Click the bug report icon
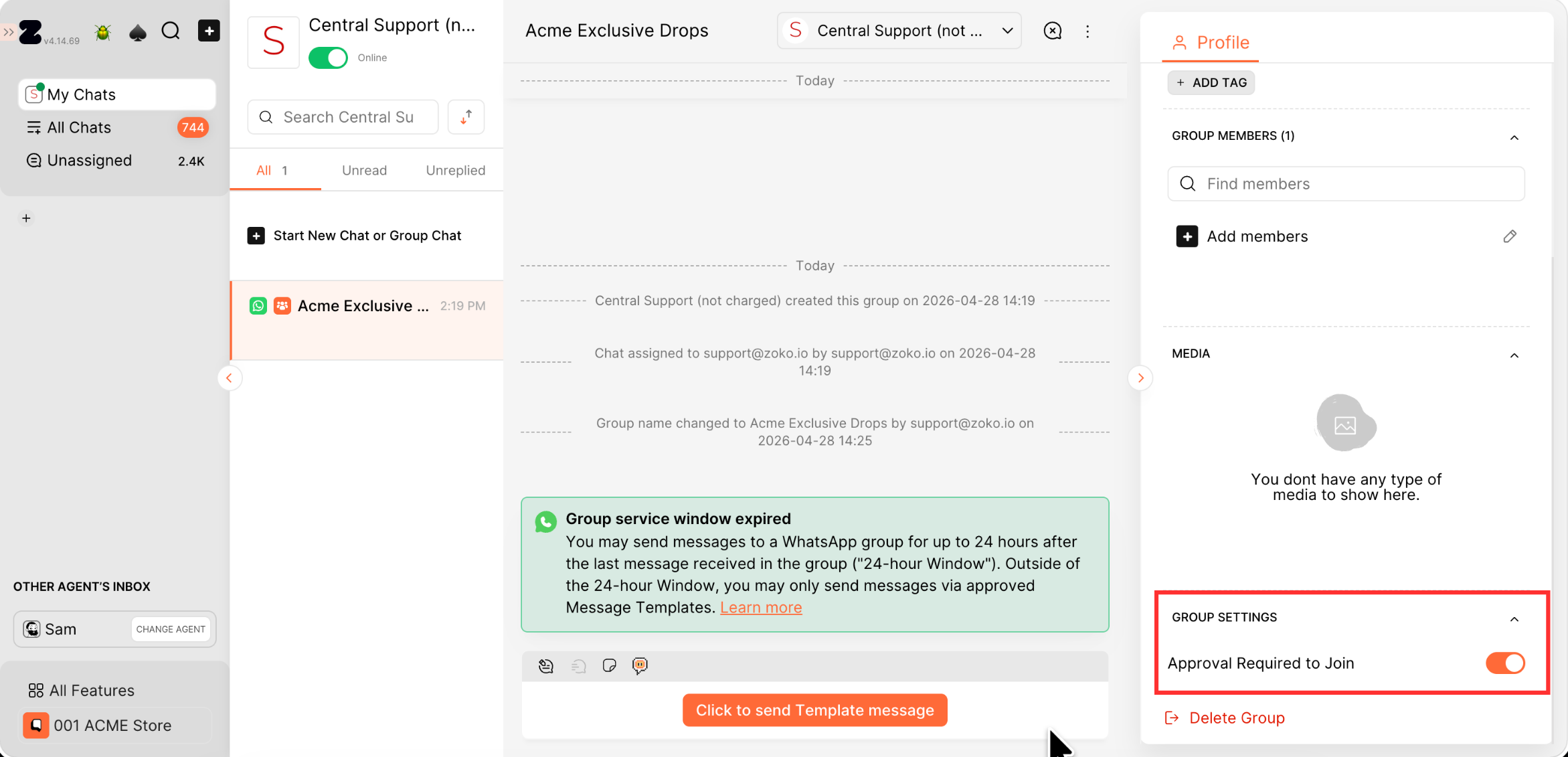Image resolution: width=1568 pixels, height=757 pixels. click(x=103, y=31)
